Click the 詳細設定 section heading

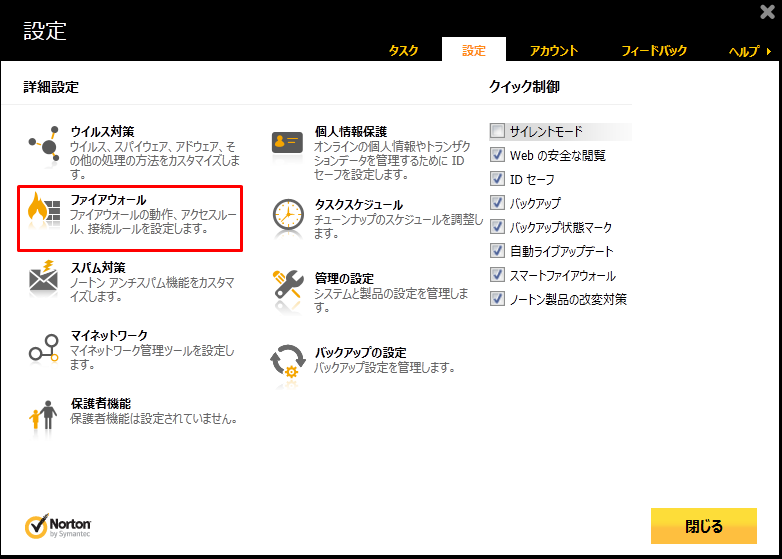pyautogui.click(x=51, y=87)
